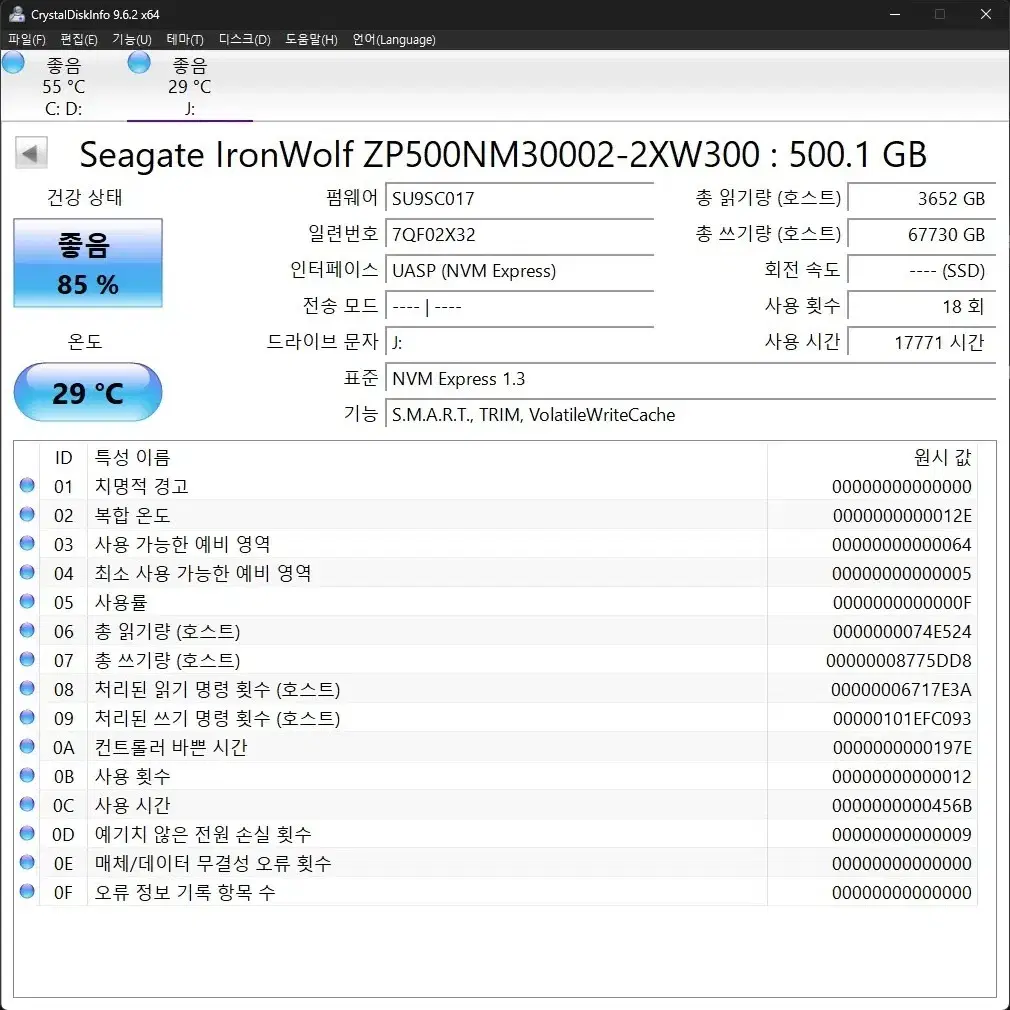Select the C: D: drive status icon
Screen dimensions: 1010x1010
pyautogui.click(x=14, y=62)
